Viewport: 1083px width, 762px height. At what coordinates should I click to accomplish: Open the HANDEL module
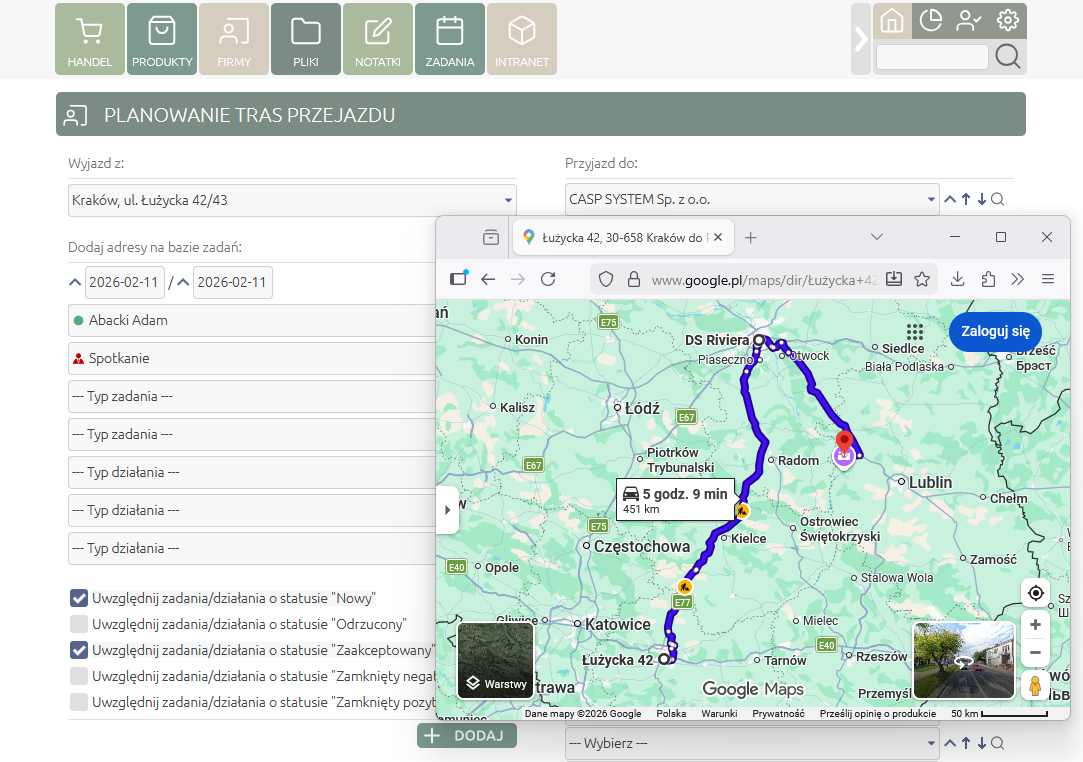click(x=89, y=39)
